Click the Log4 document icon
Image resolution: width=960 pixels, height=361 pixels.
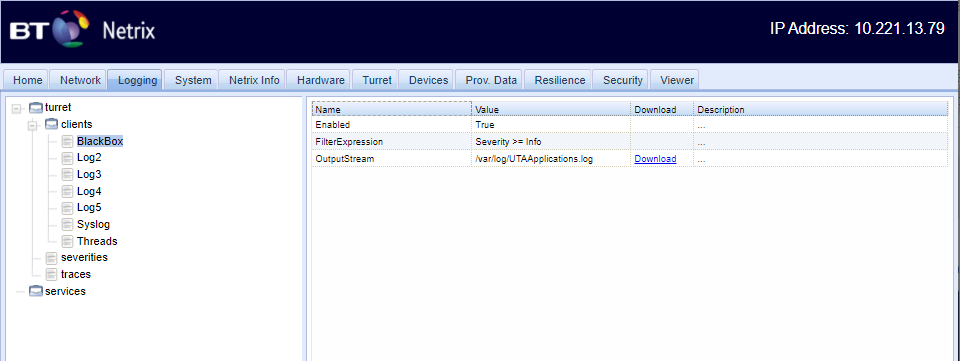68,192
